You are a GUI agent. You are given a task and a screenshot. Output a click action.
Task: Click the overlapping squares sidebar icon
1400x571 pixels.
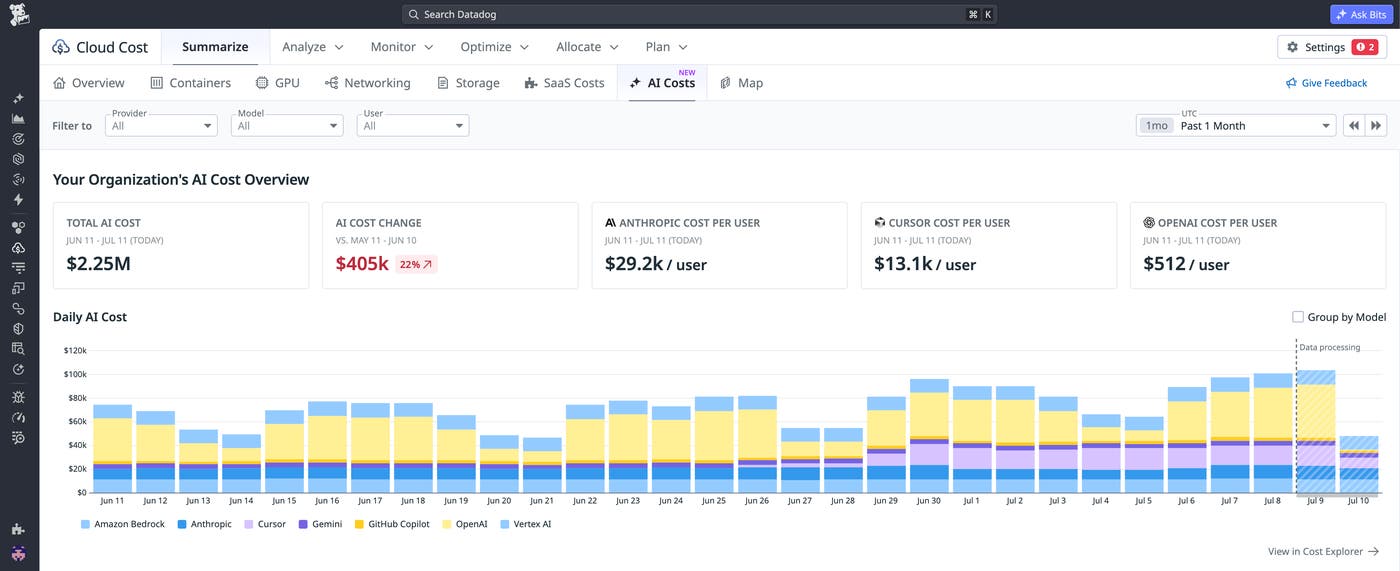(18, 288)
